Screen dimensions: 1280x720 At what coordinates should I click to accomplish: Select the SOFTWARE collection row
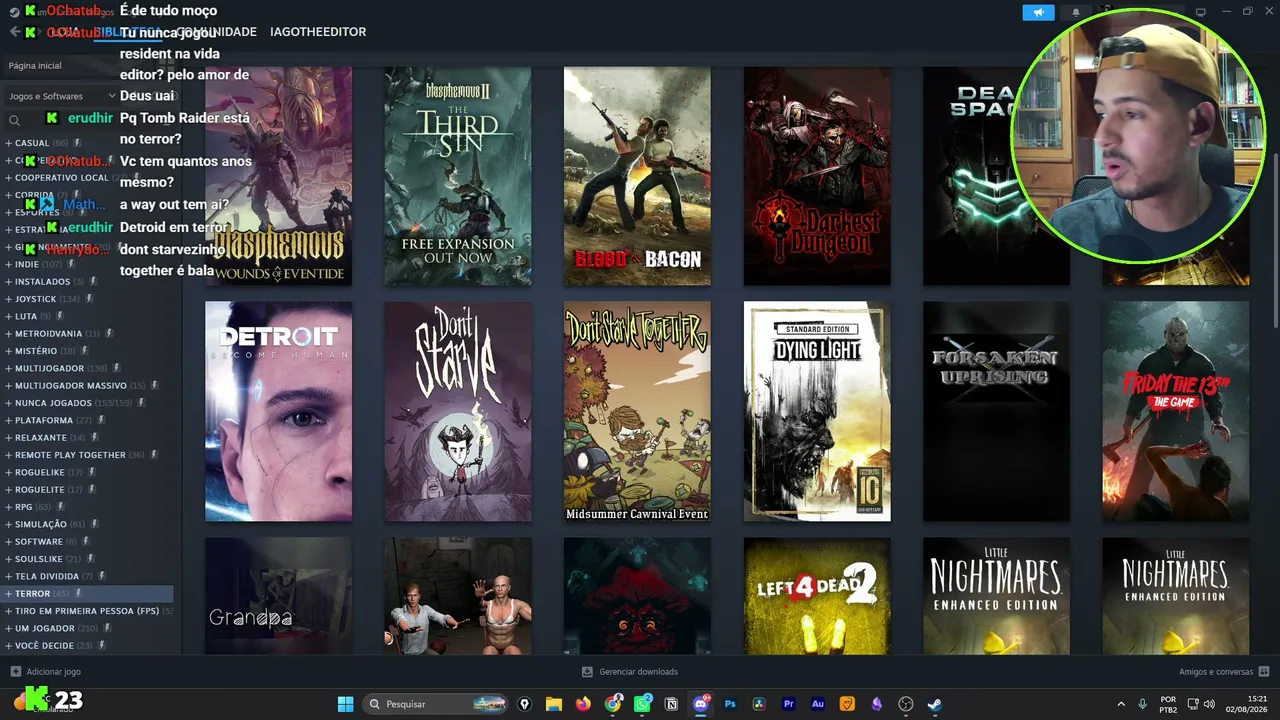(x=88, y=542)
